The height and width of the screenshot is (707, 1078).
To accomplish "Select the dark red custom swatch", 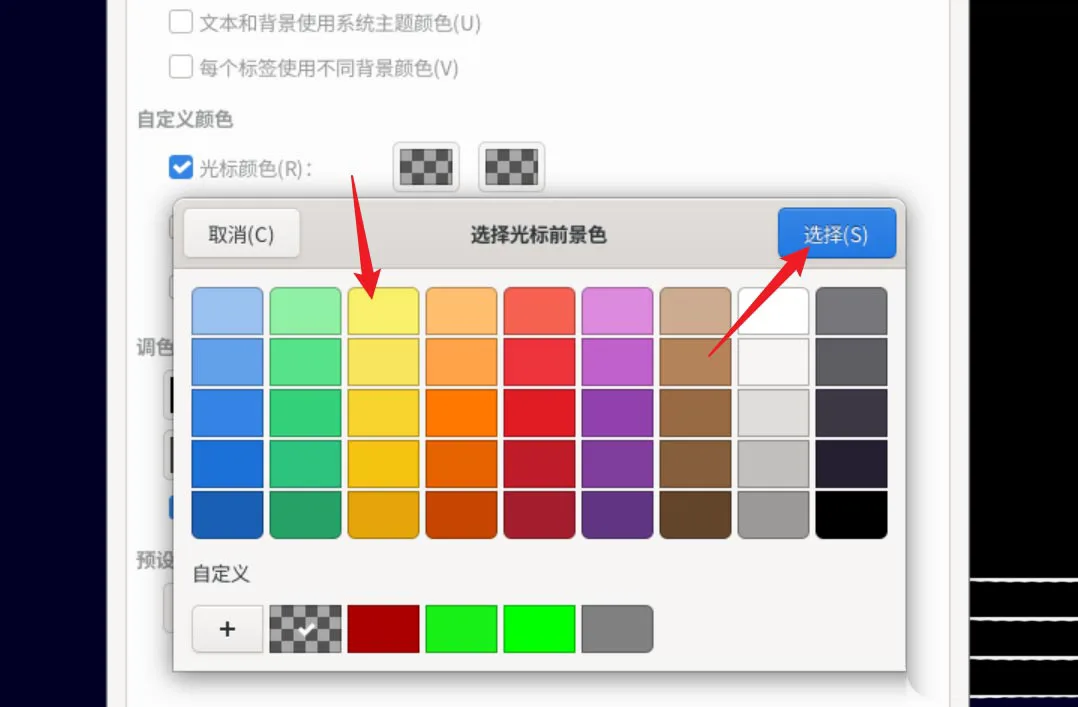I will click(383, 629).
